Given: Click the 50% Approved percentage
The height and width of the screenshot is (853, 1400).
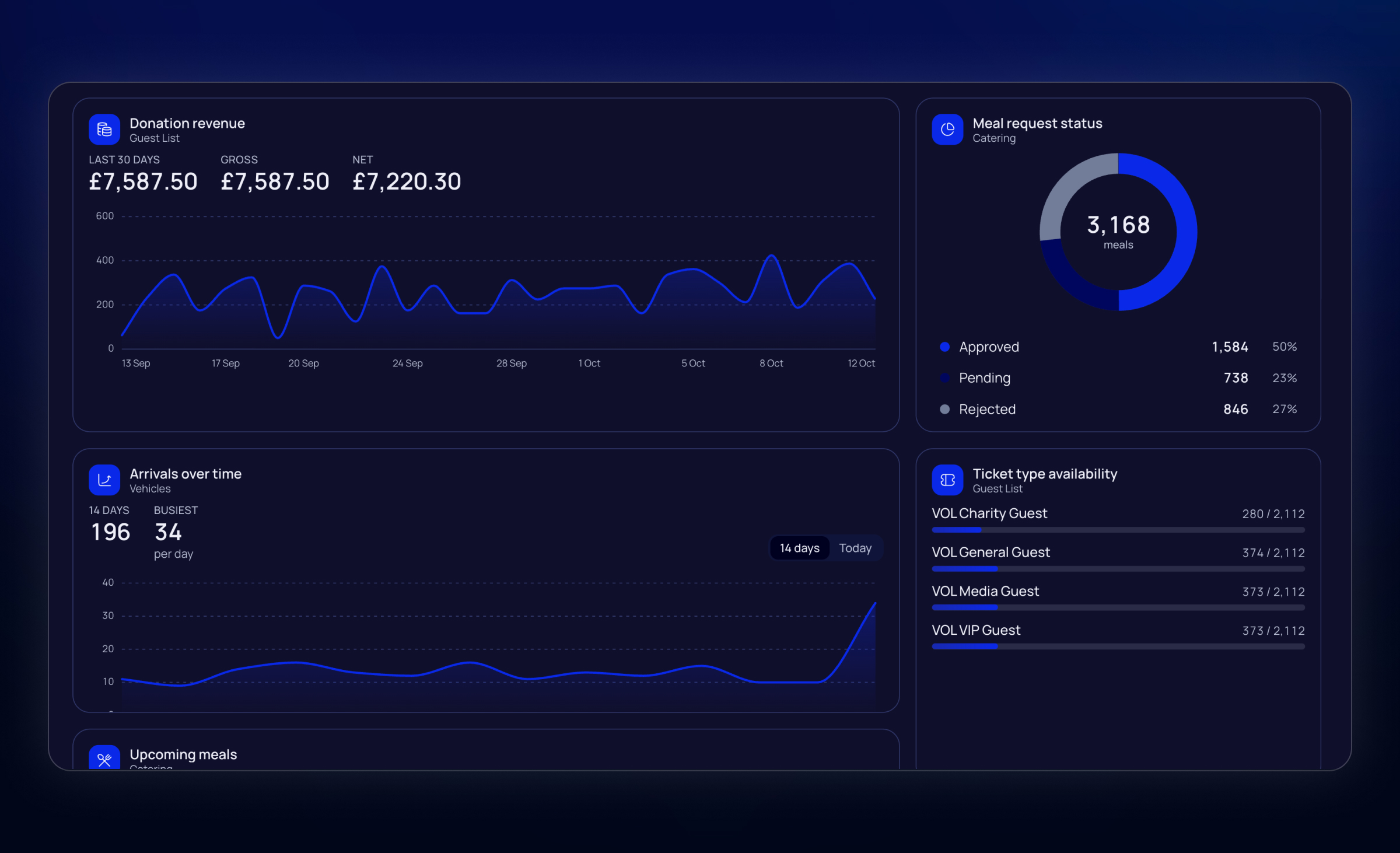Looking at the screenshot, I should click(x=1284, y=347).
